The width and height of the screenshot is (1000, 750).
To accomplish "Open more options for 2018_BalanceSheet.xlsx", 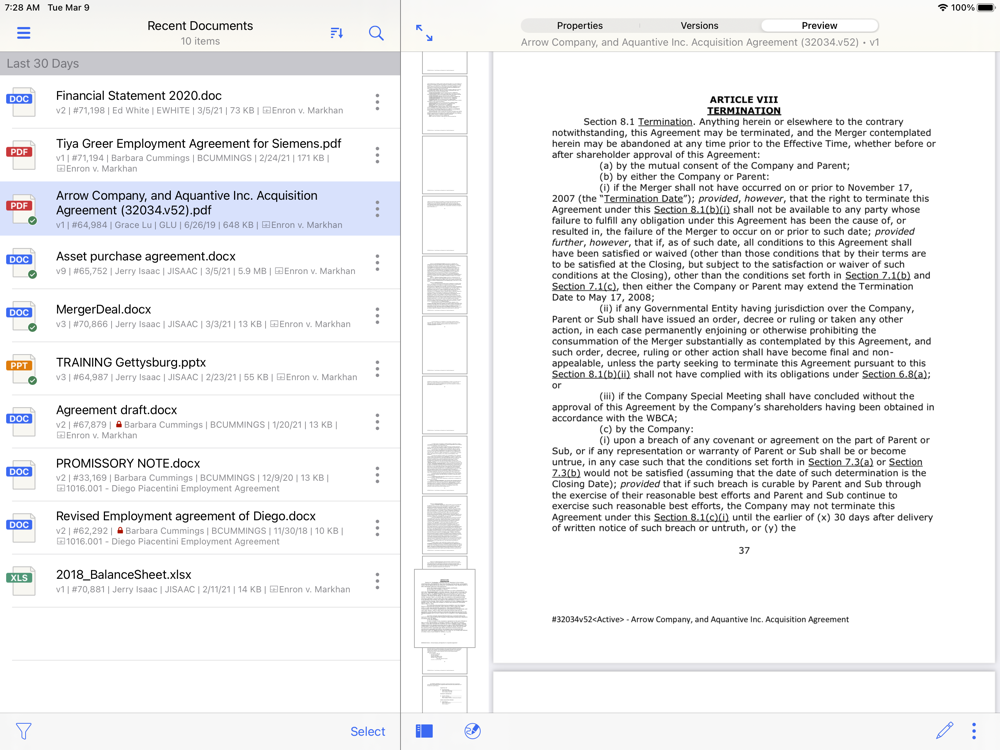I will (378, 580).
